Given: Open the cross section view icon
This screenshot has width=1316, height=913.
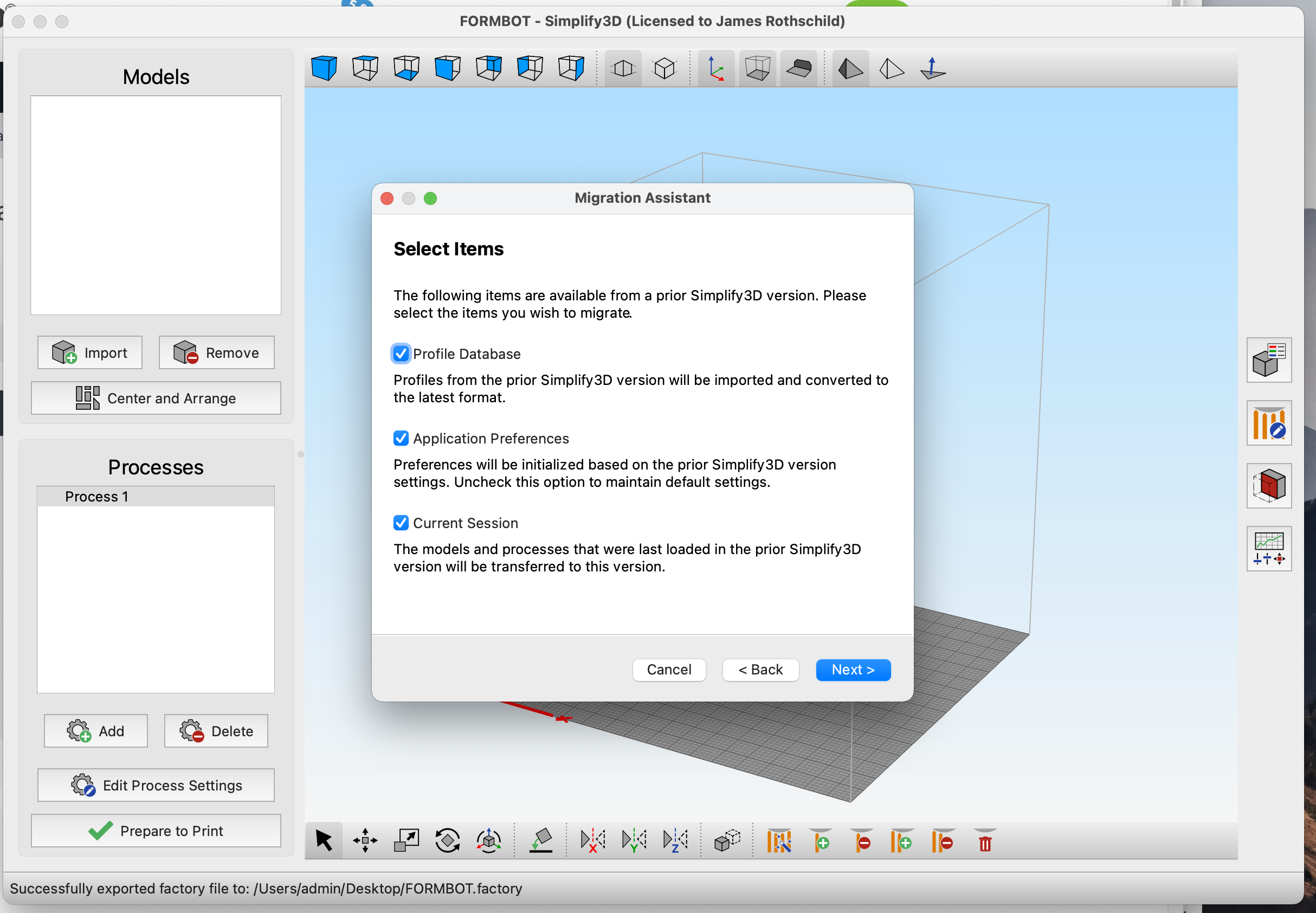Looking at the screenshot, I should click(x=1269, y=486).
